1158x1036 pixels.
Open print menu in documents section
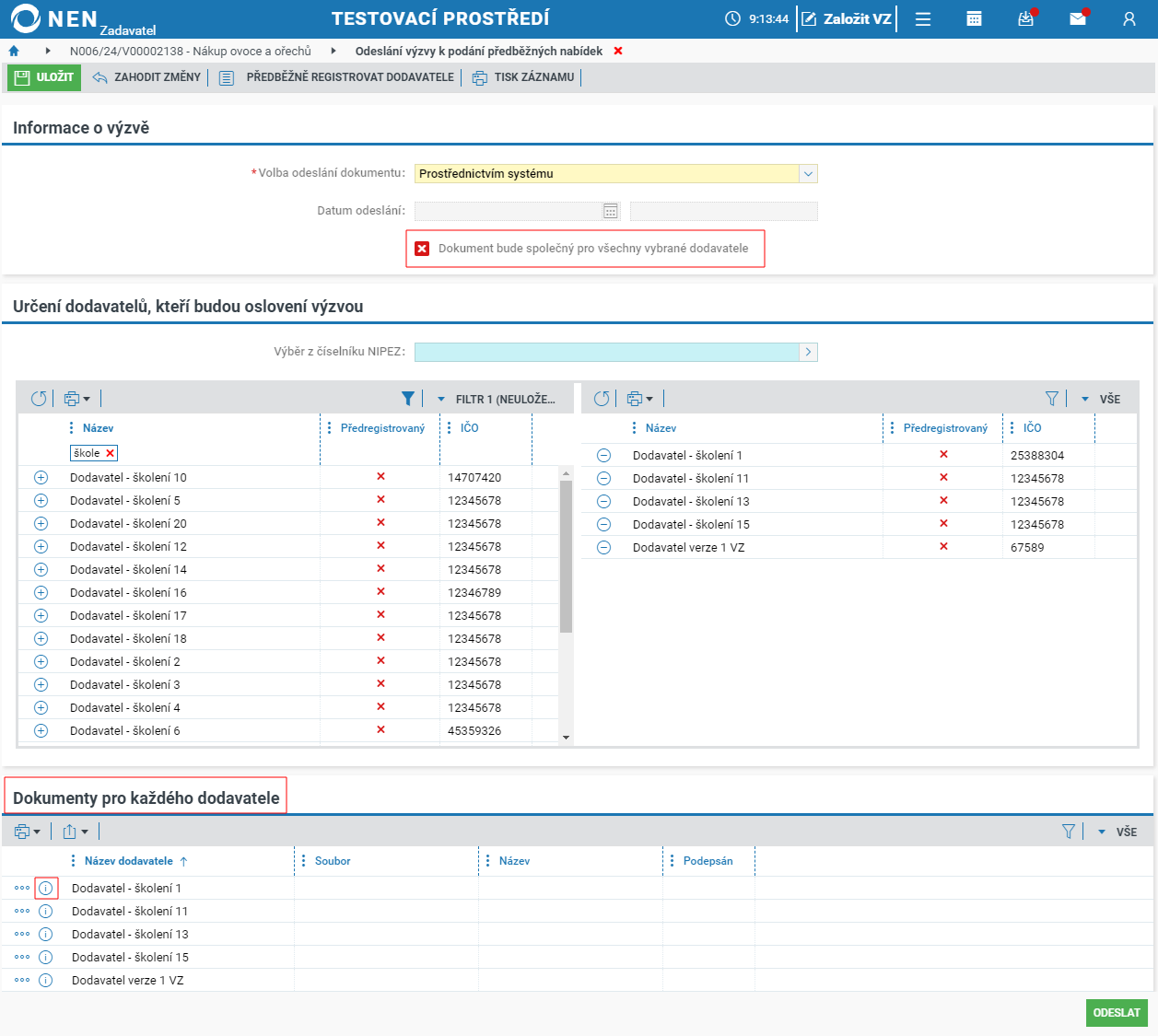[28, 832]
